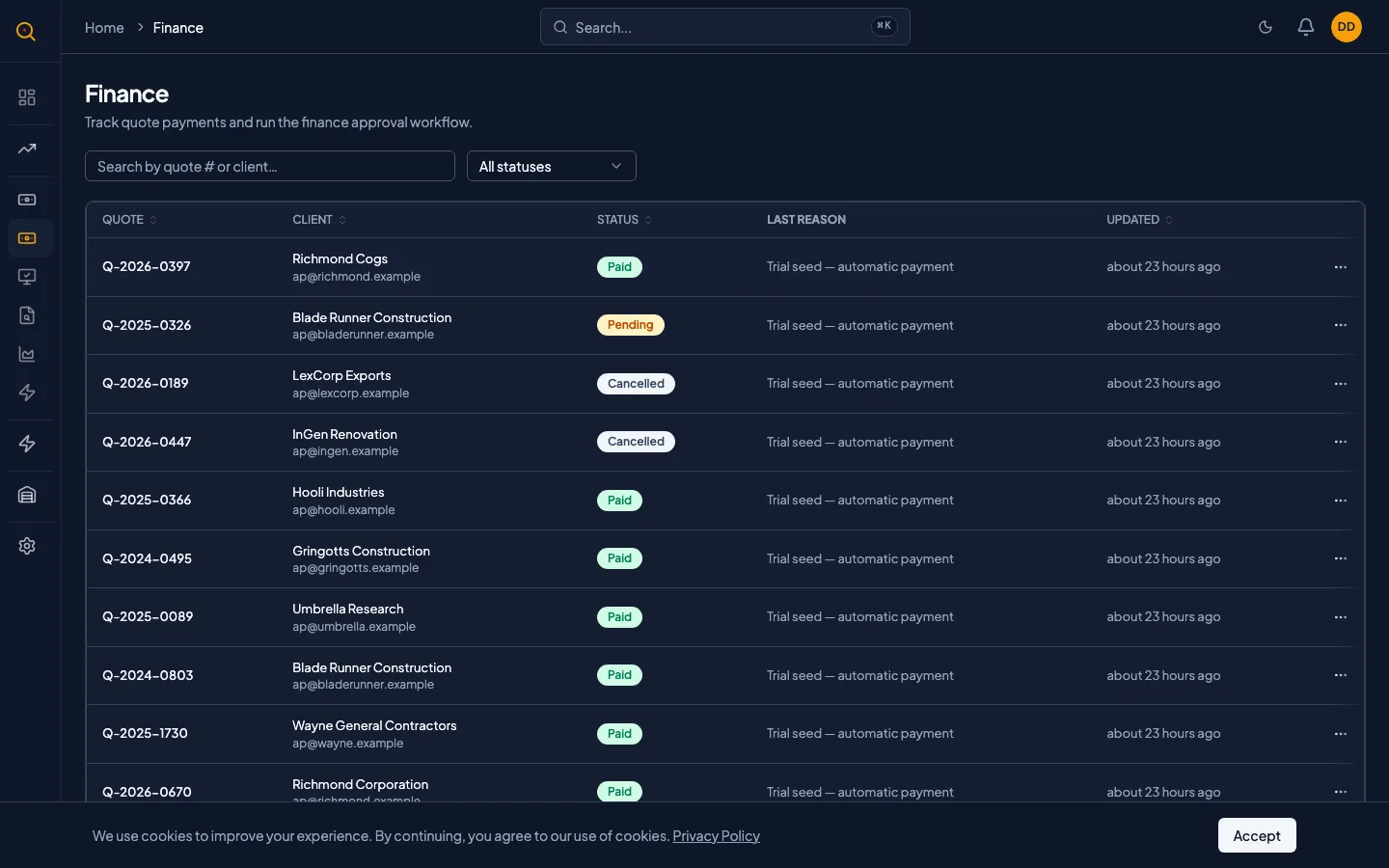Select quote Q-2025-0326
Viewport: 1389px width, 868px height.
click(x=147, y=325)
